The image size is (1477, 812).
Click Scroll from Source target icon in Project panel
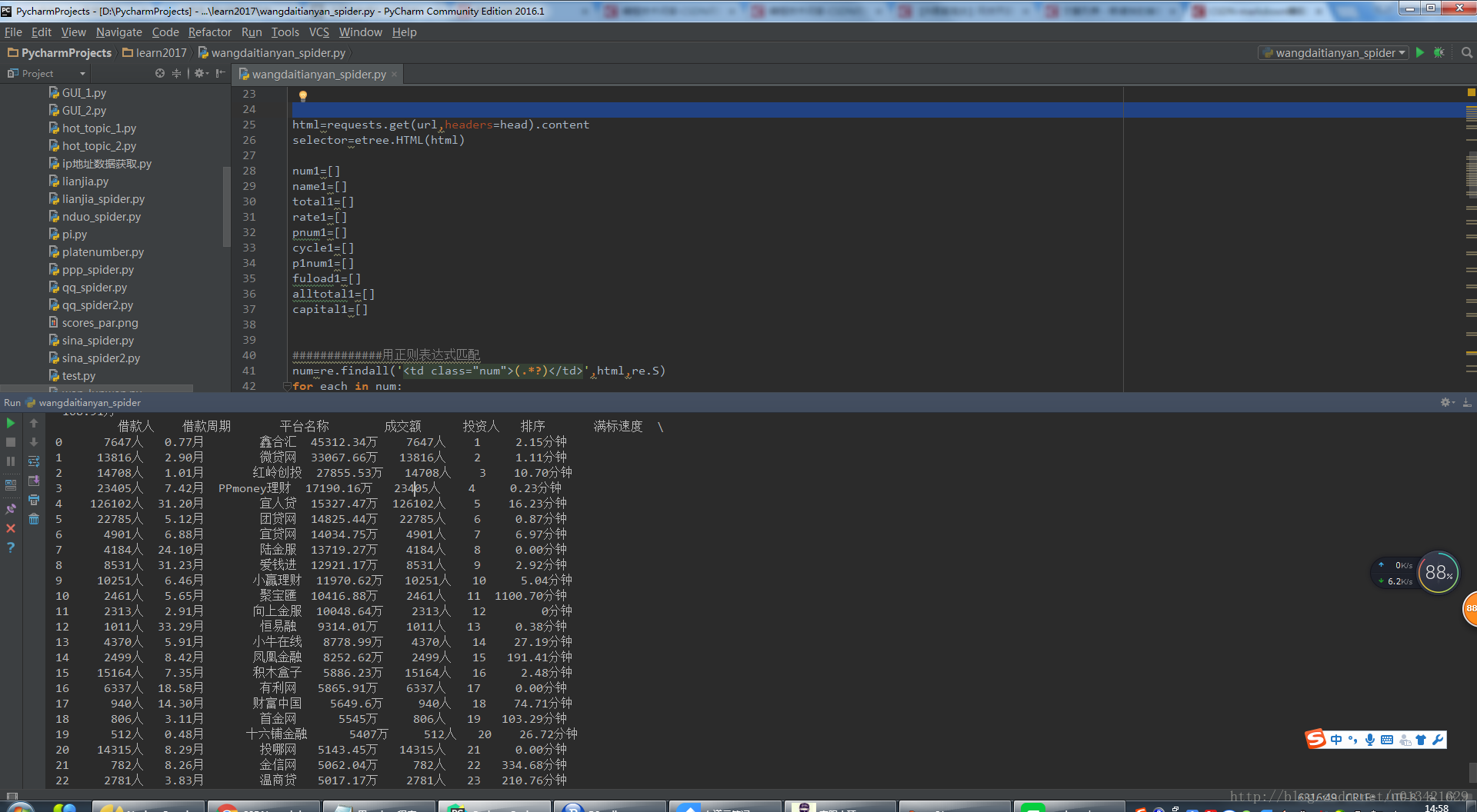pos(160,73)
